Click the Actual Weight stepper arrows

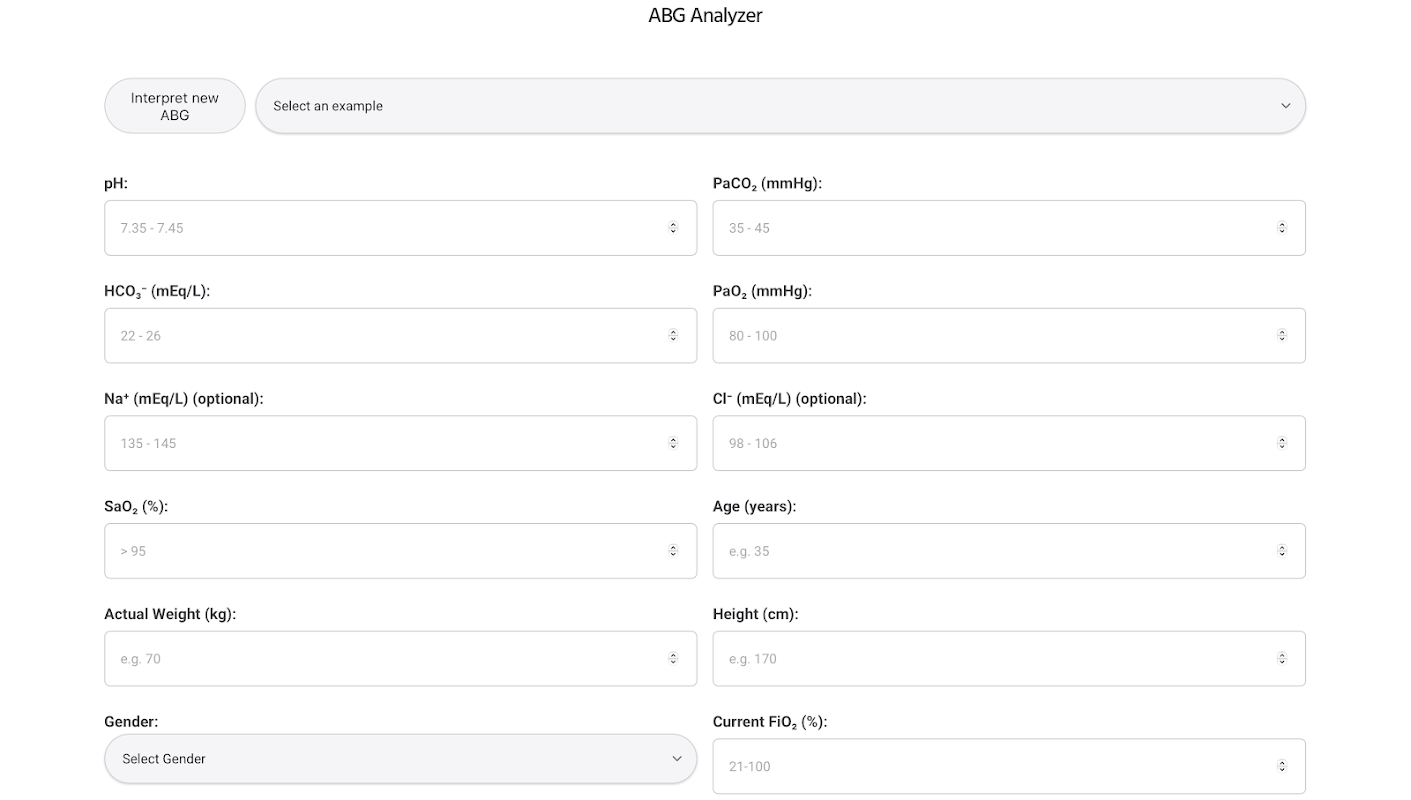tap(673, 659)
